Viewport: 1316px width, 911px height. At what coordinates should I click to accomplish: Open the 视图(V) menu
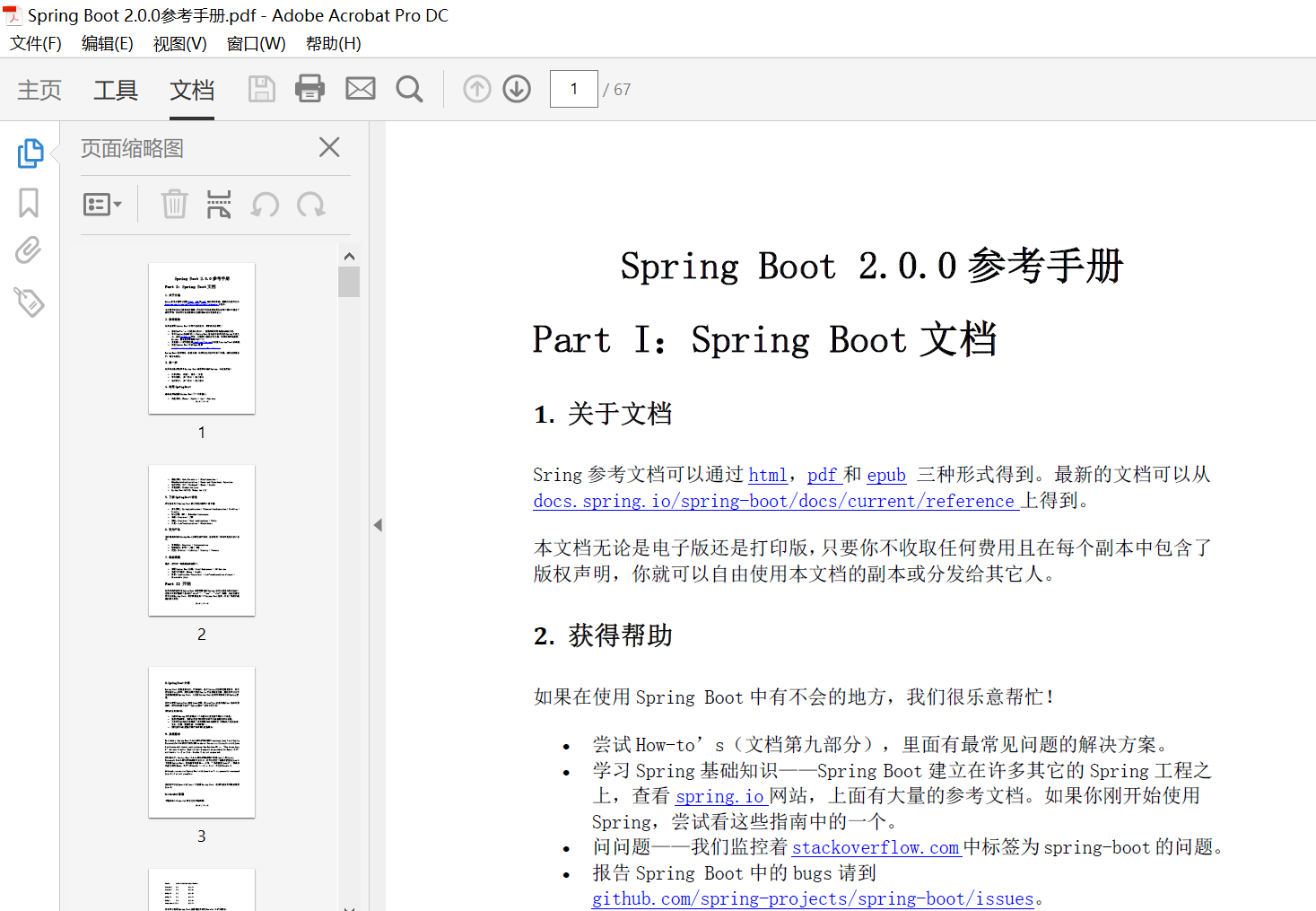click(x=180, y=43)
